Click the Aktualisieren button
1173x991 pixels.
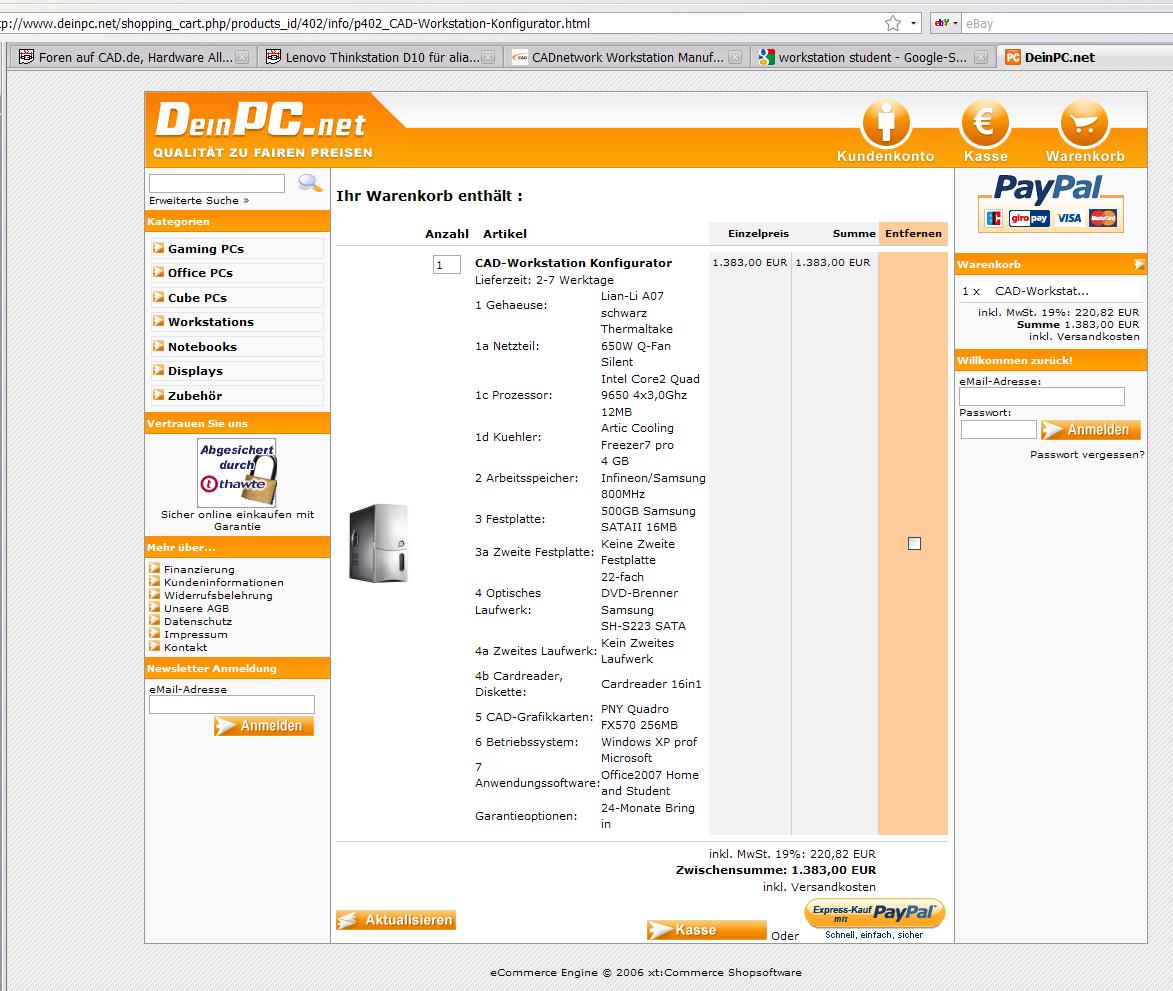(396, 920)
